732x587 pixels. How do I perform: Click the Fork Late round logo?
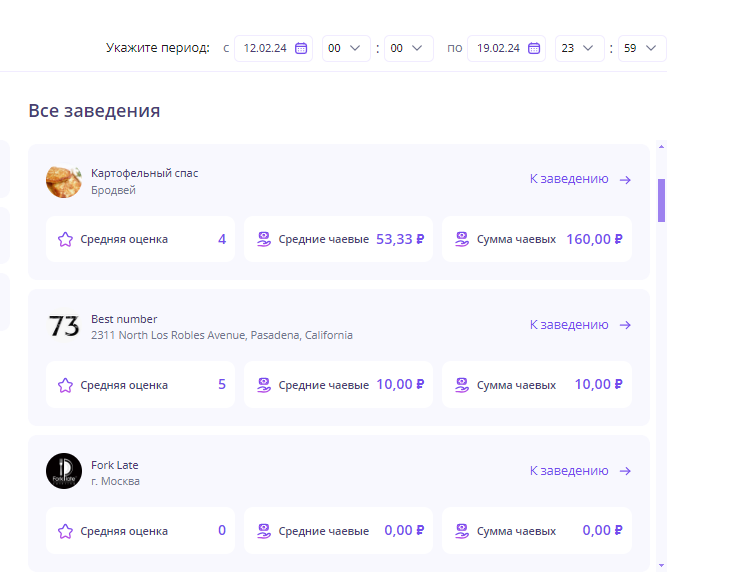[64, 471]
